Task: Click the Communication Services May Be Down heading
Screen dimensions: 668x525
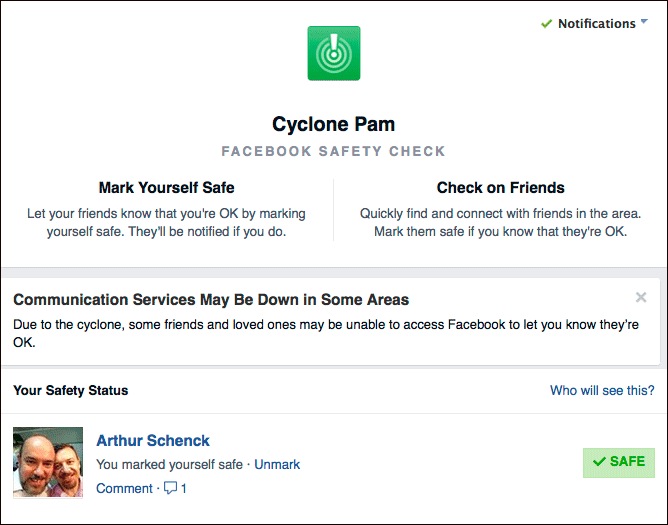Action: click(x=211, y=299)
